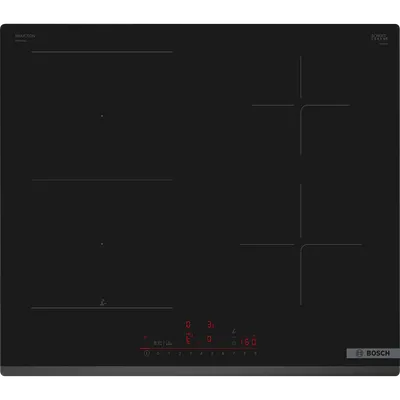
Task: Click the front-right cooking zone cross marker
Action: 301,245
